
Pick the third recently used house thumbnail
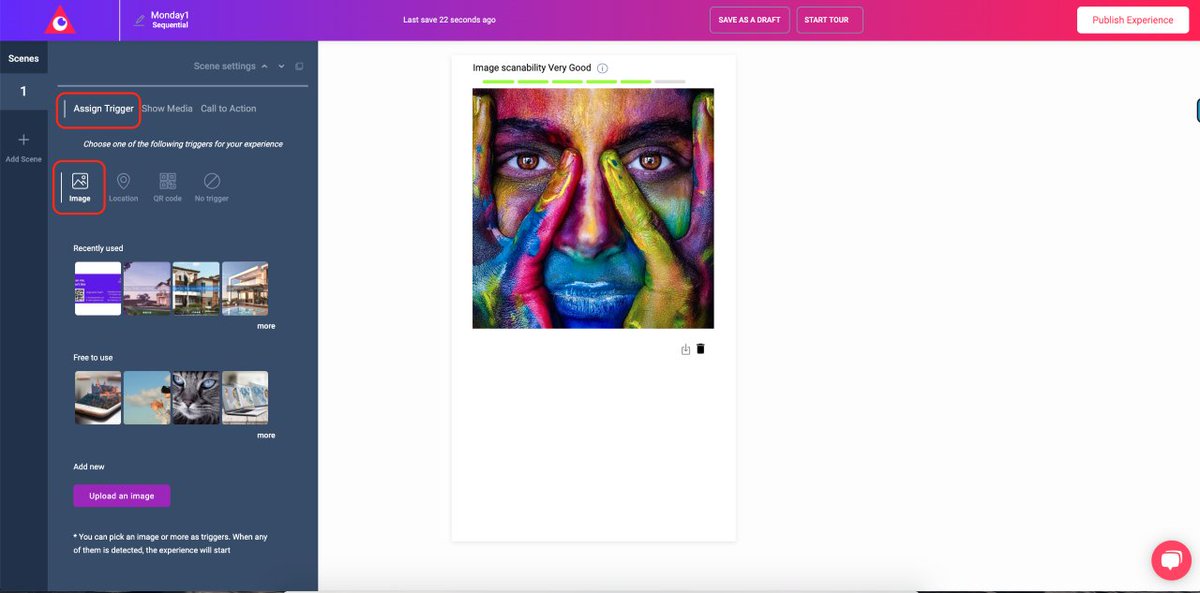click(x=196, y=288)
